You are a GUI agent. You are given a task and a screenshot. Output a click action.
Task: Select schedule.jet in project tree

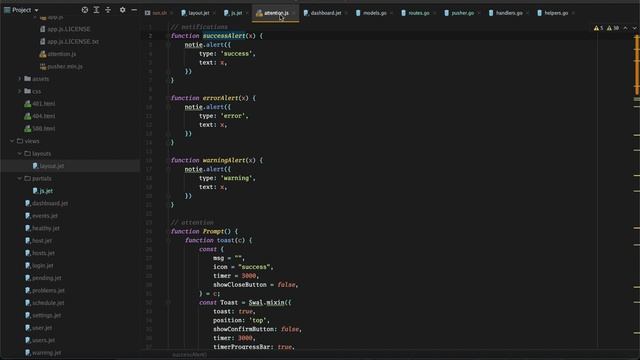coord(44,303)
